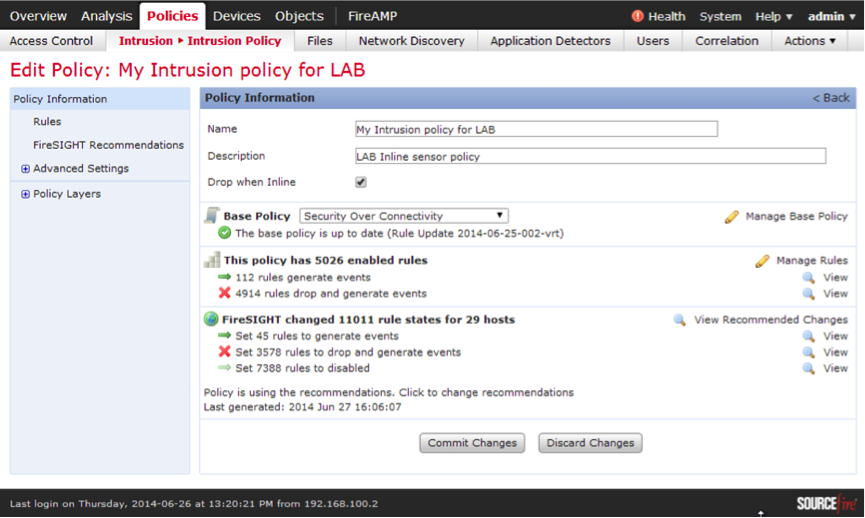Switch to the Network Discovery tab
The image size is (865, 518).
coord(412,41)
